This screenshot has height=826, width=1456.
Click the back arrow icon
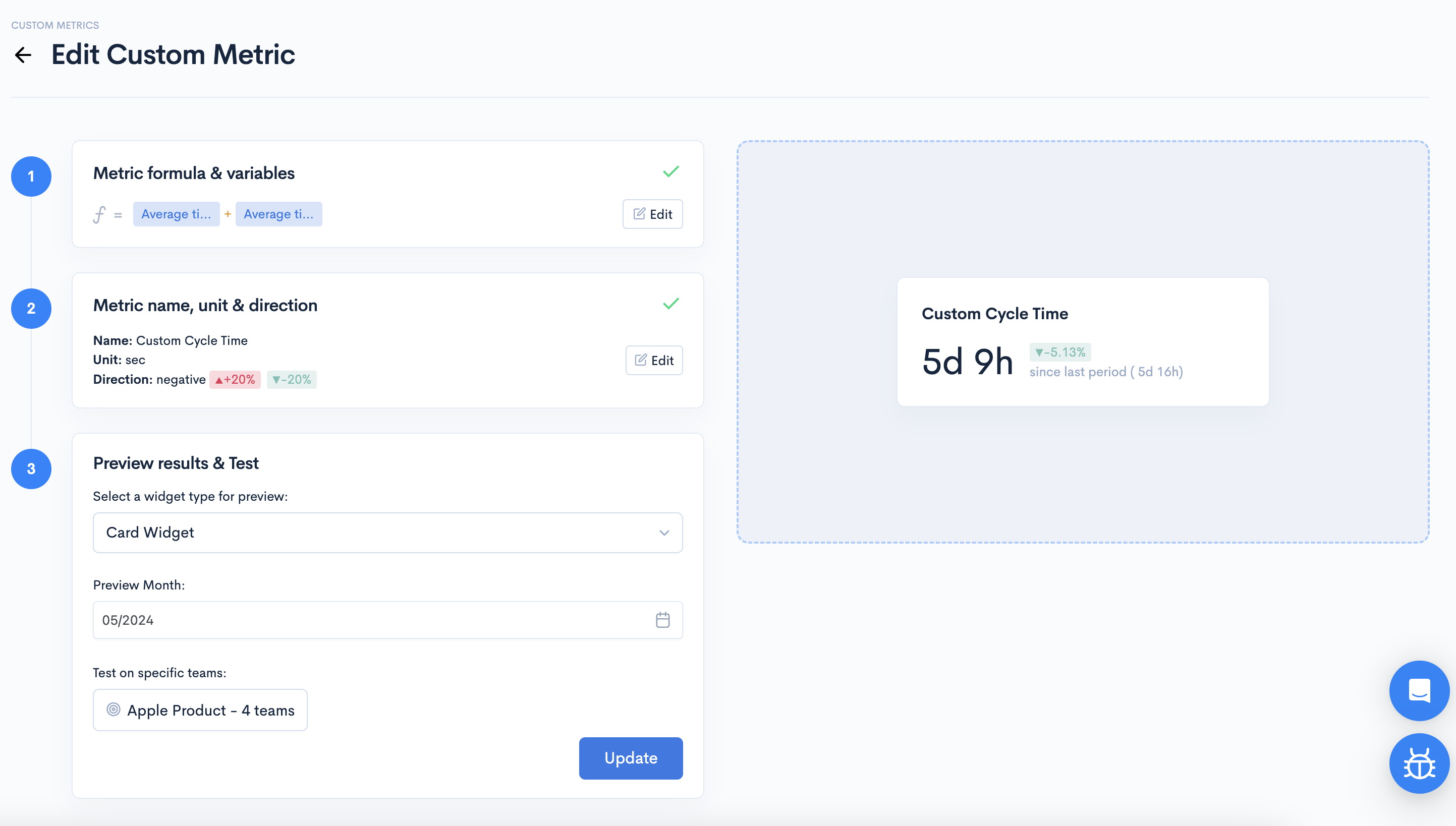[x=23, y=55]
